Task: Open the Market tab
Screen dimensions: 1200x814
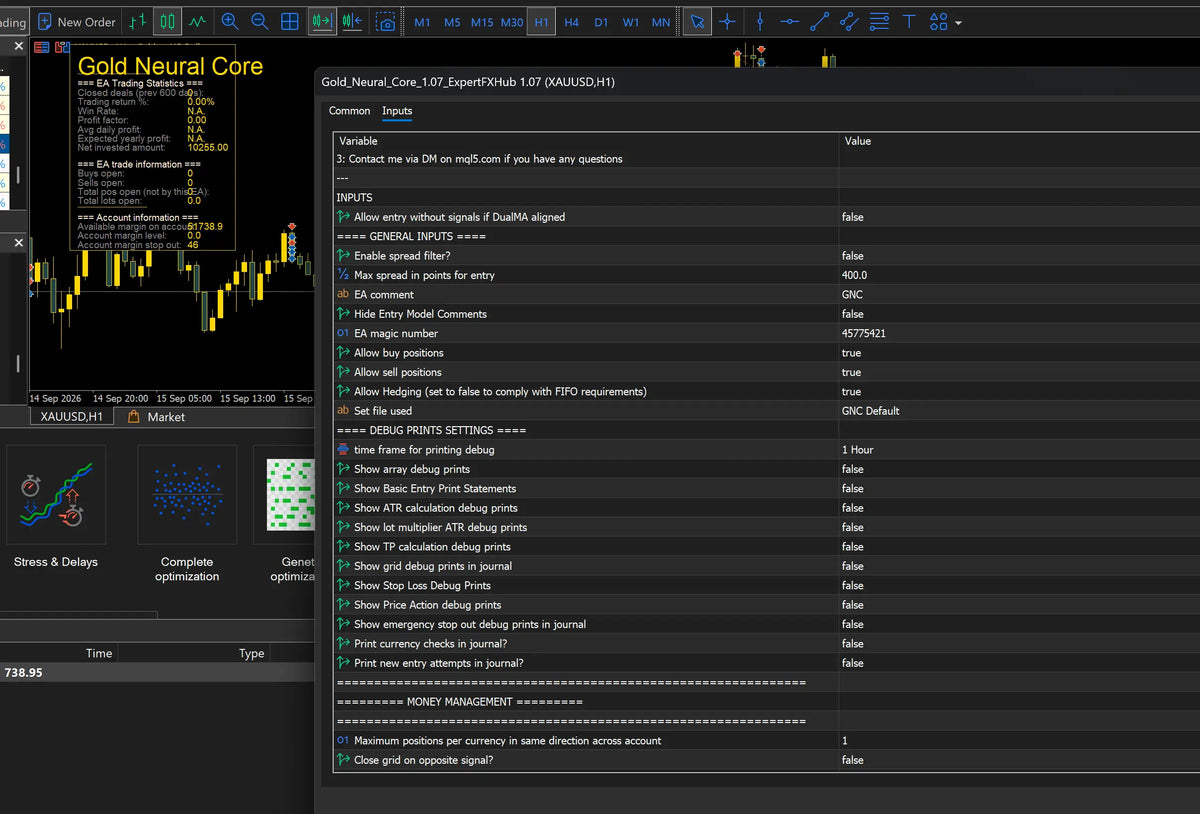Action: click(157, 417)
